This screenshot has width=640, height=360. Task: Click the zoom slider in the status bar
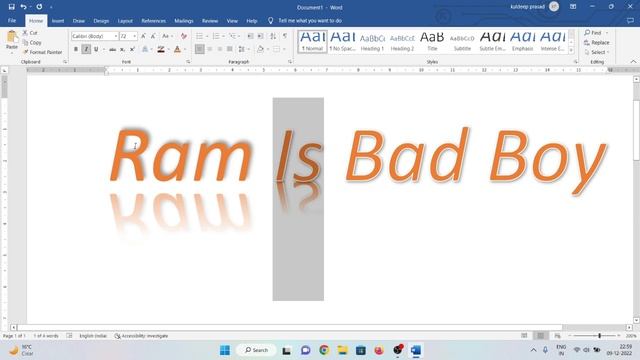click(x=594, y=336)
